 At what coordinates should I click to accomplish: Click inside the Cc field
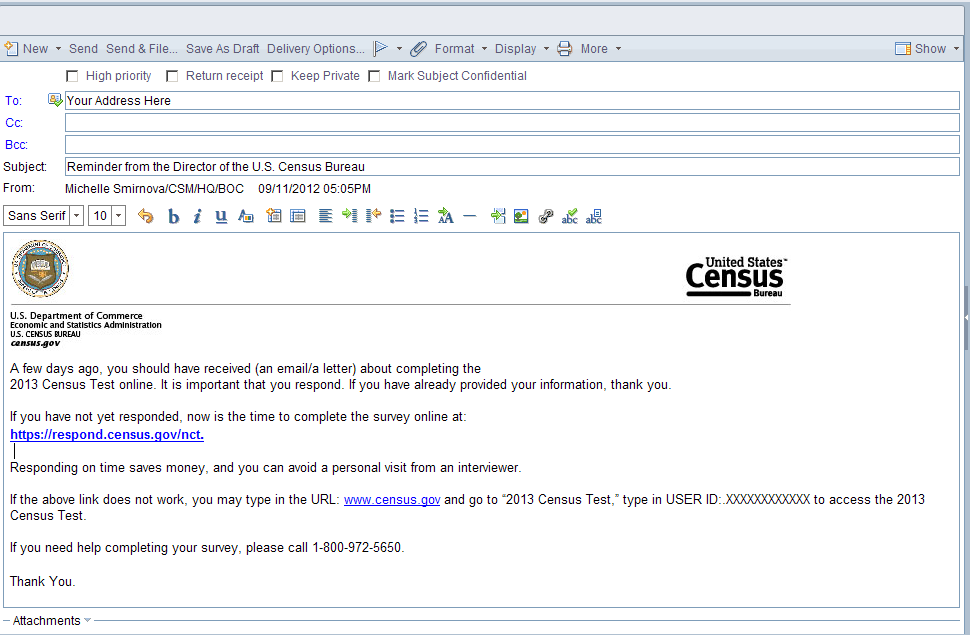click(x=512, y=123)
